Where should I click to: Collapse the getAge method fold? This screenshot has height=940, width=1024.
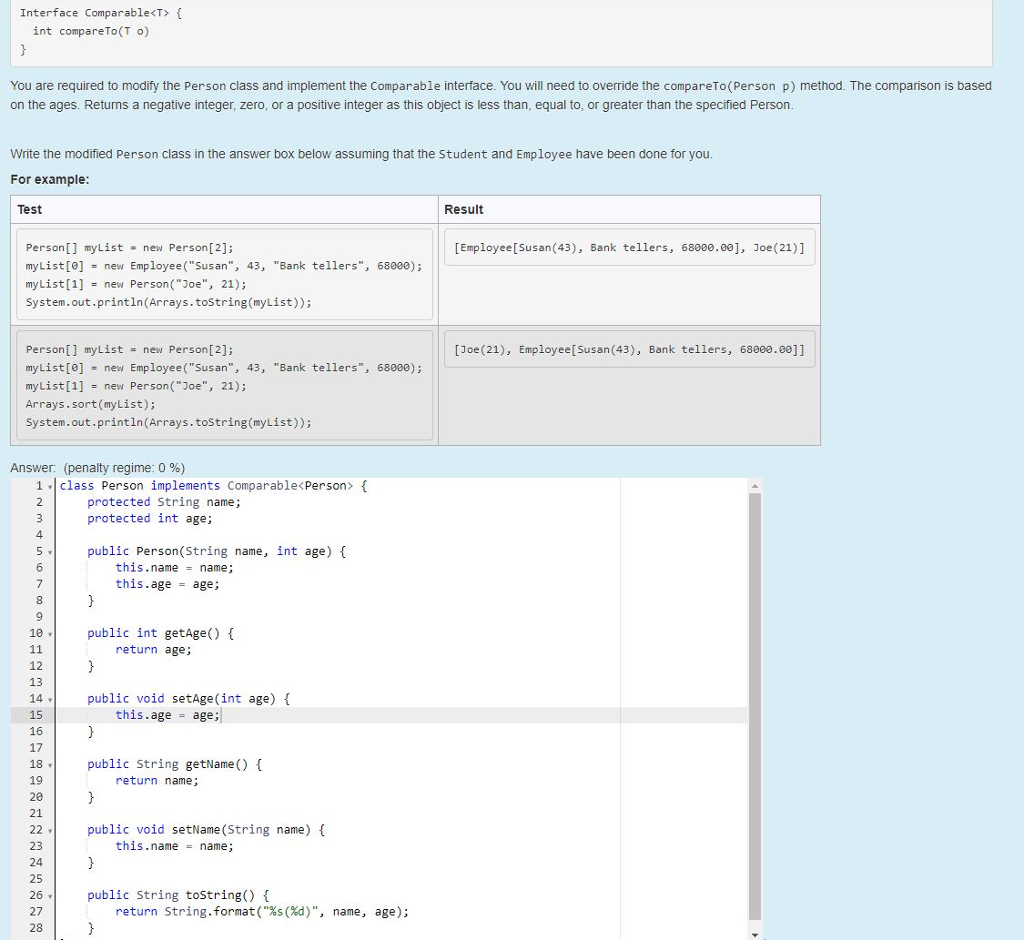[x=48, y=632]
